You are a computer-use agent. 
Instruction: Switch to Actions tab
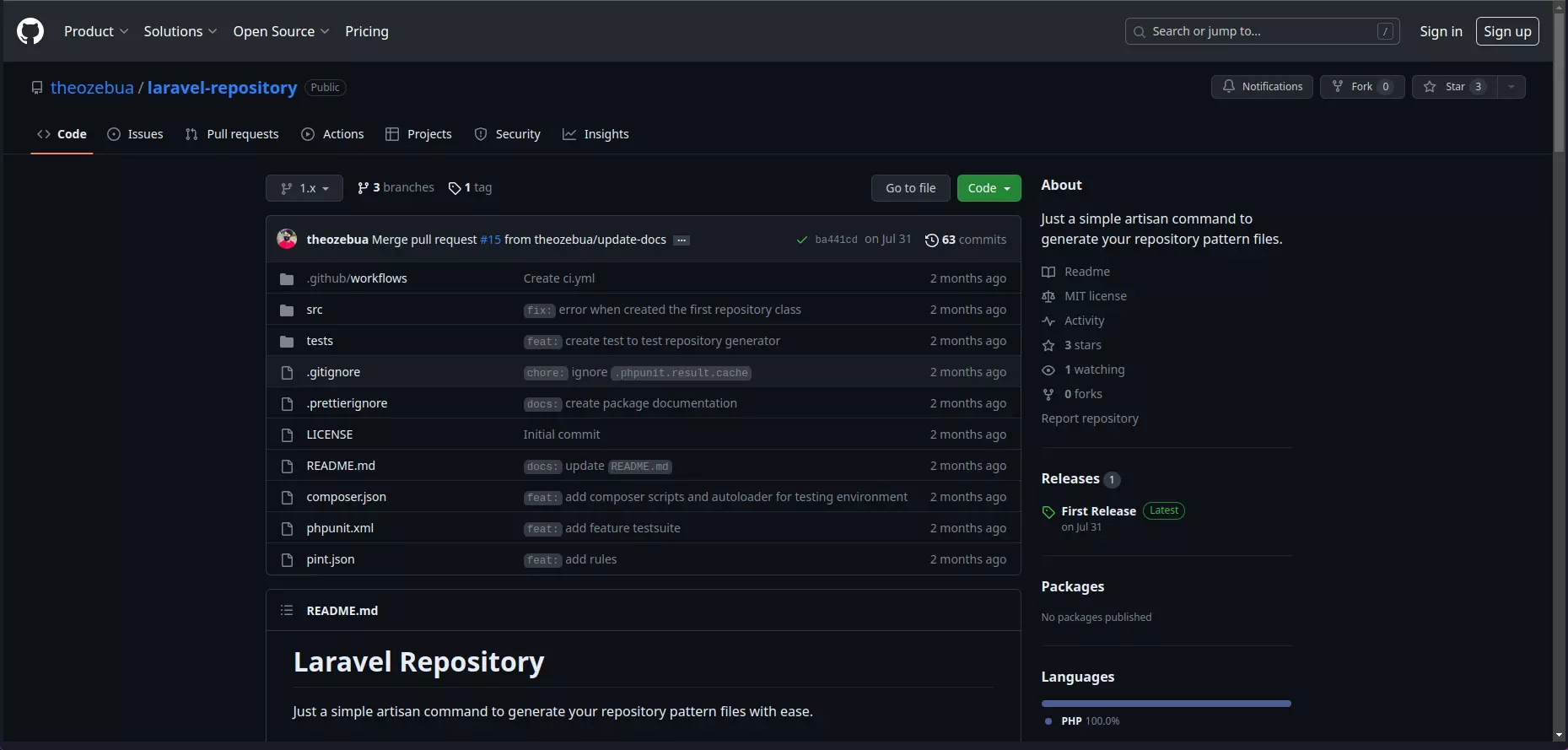click(x=332, y=134)
